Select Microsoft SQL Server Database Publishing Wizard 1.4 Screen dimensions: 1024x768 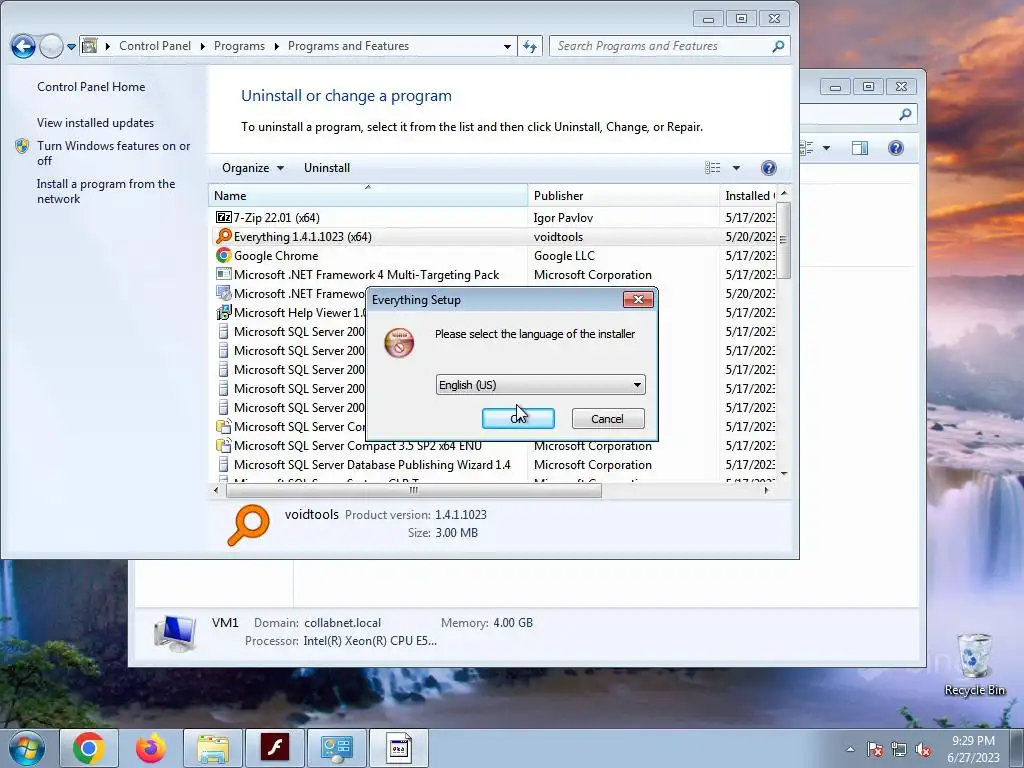coord(372,465)
